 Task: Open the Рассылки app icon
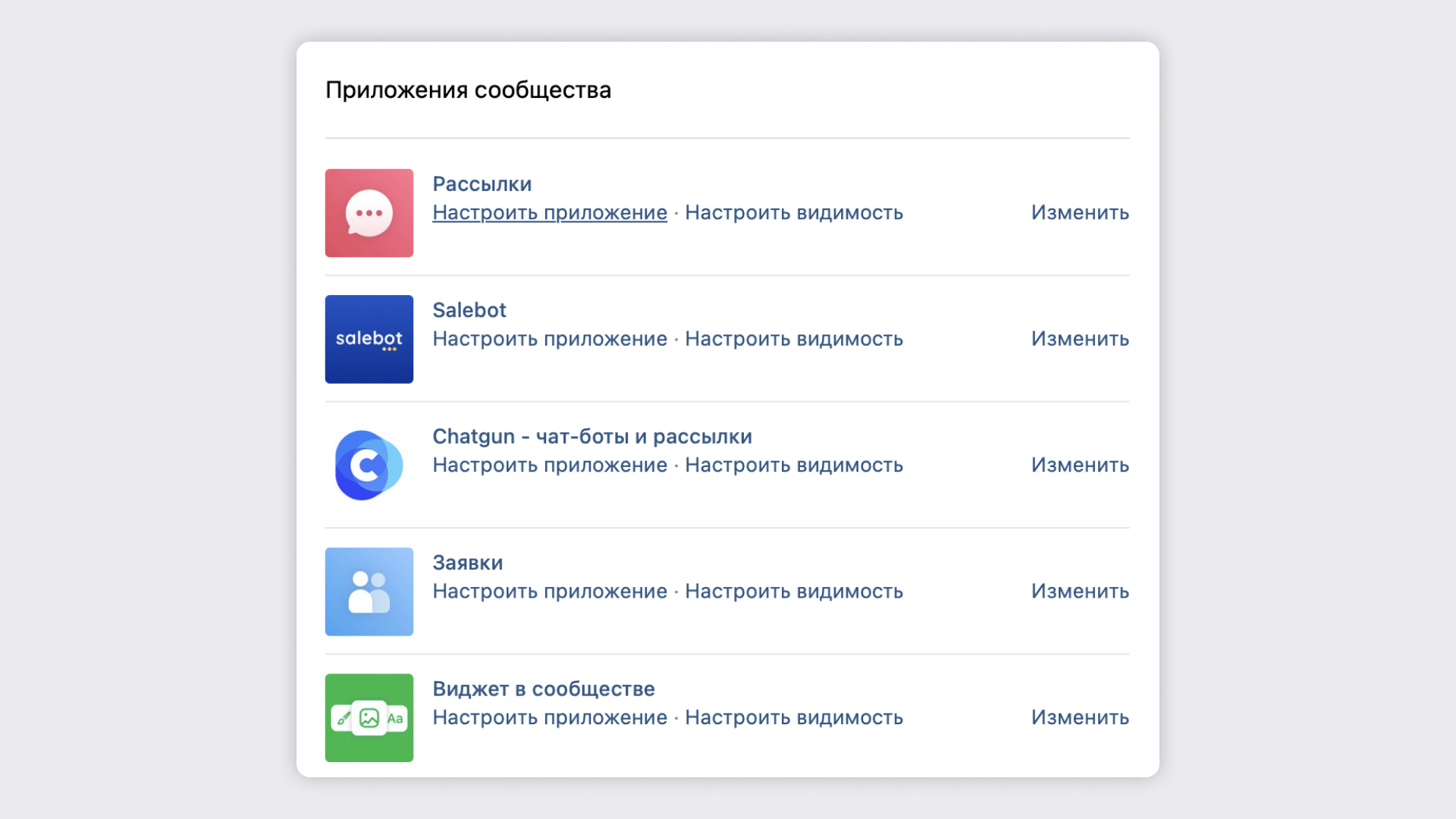369,213
